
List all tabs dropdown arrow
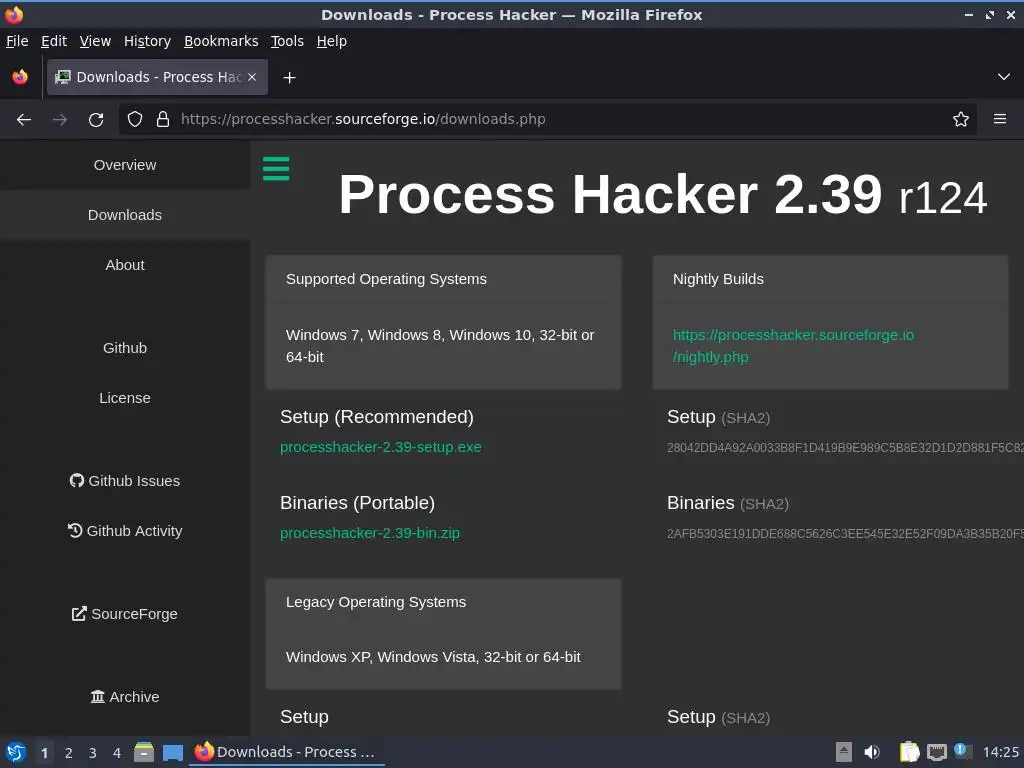click(x=1004, y=77)
